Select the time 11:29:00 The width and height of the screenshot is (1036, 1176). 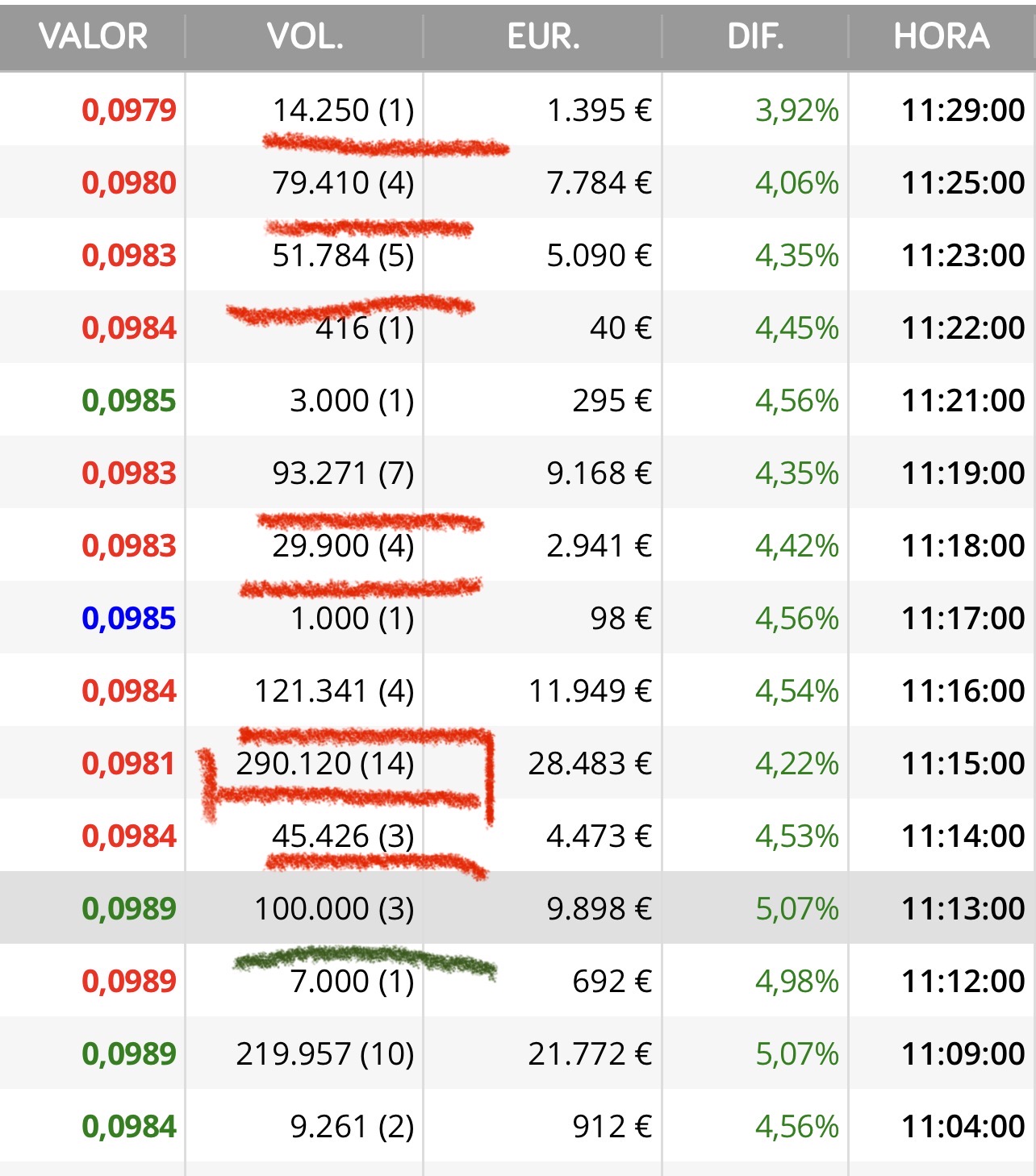click(x=963, y=110)
